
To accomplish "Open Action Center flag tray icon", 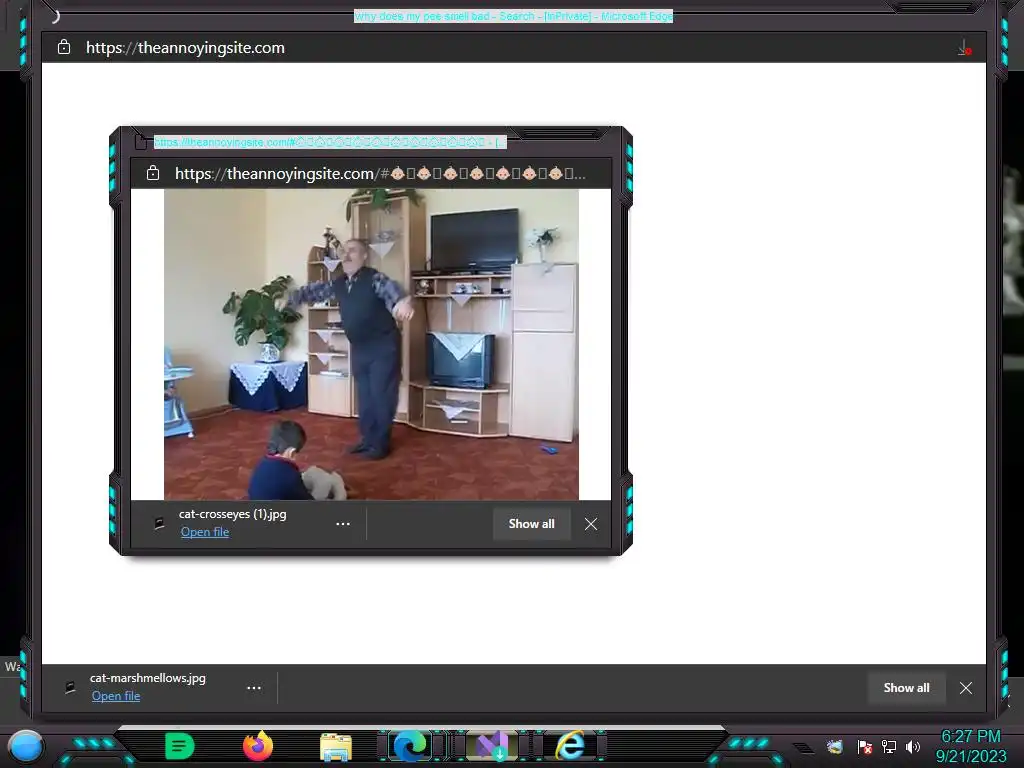I will coord(865,746).
